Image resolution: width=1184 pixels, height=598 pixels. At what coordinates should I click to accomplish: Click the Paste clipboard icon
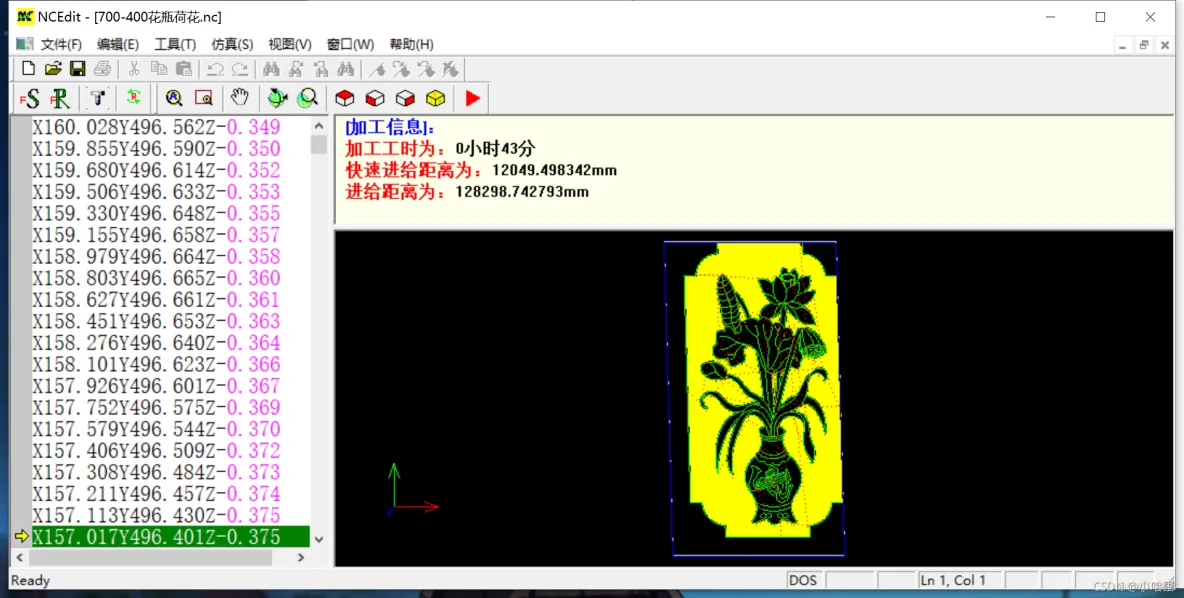tap(183, 69)
